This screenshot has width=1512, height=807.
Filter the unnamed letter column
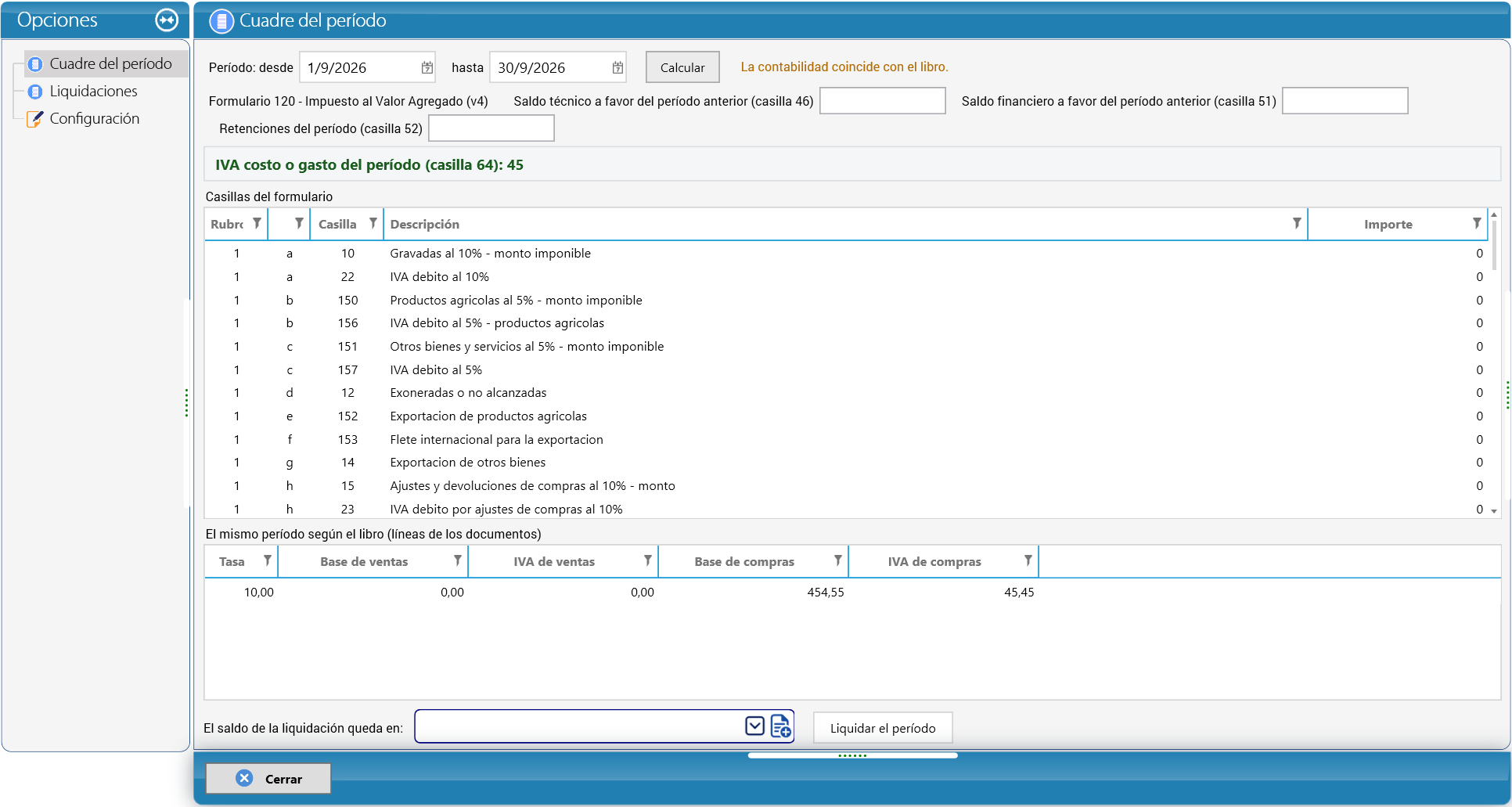pos(299,224)
